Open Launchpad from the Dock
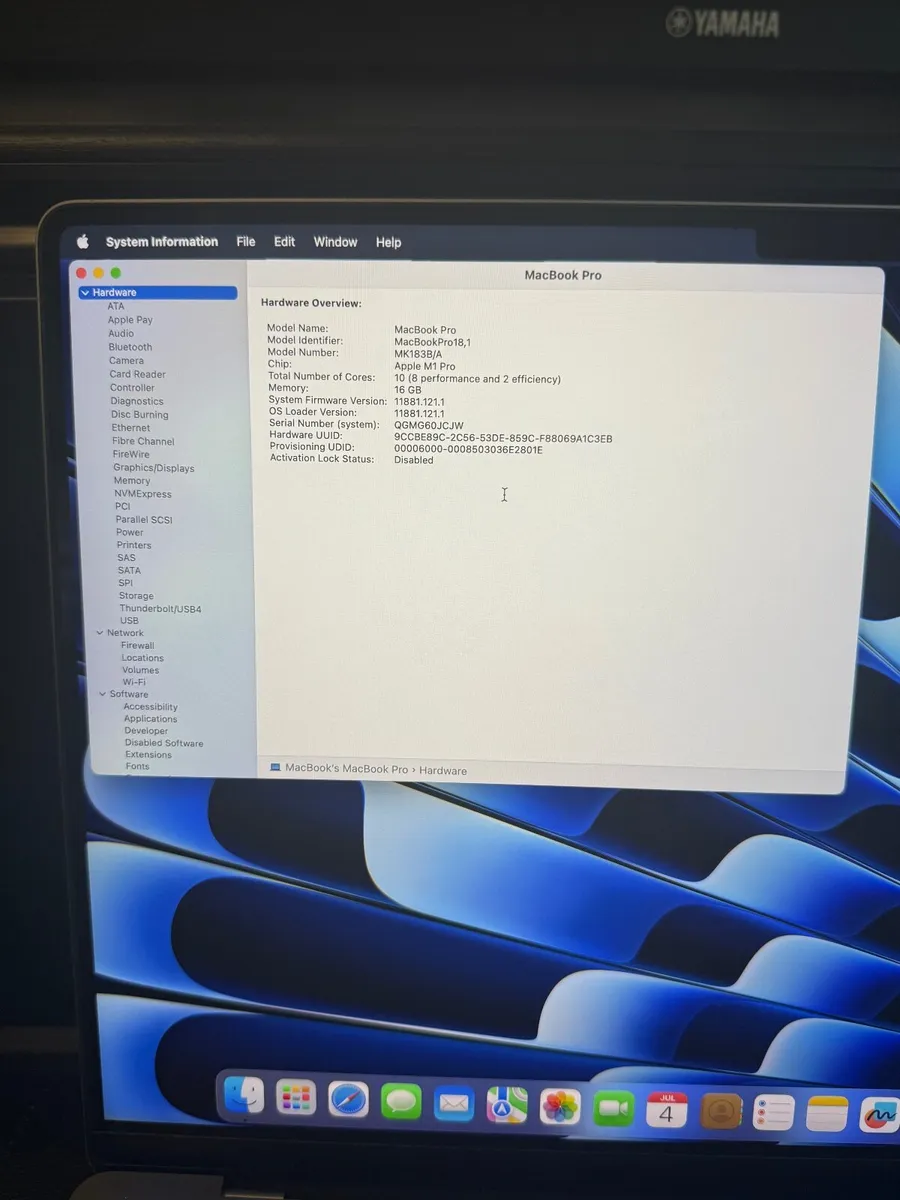The width and height of the screenshot is (900, 1200). point(295,1097)
